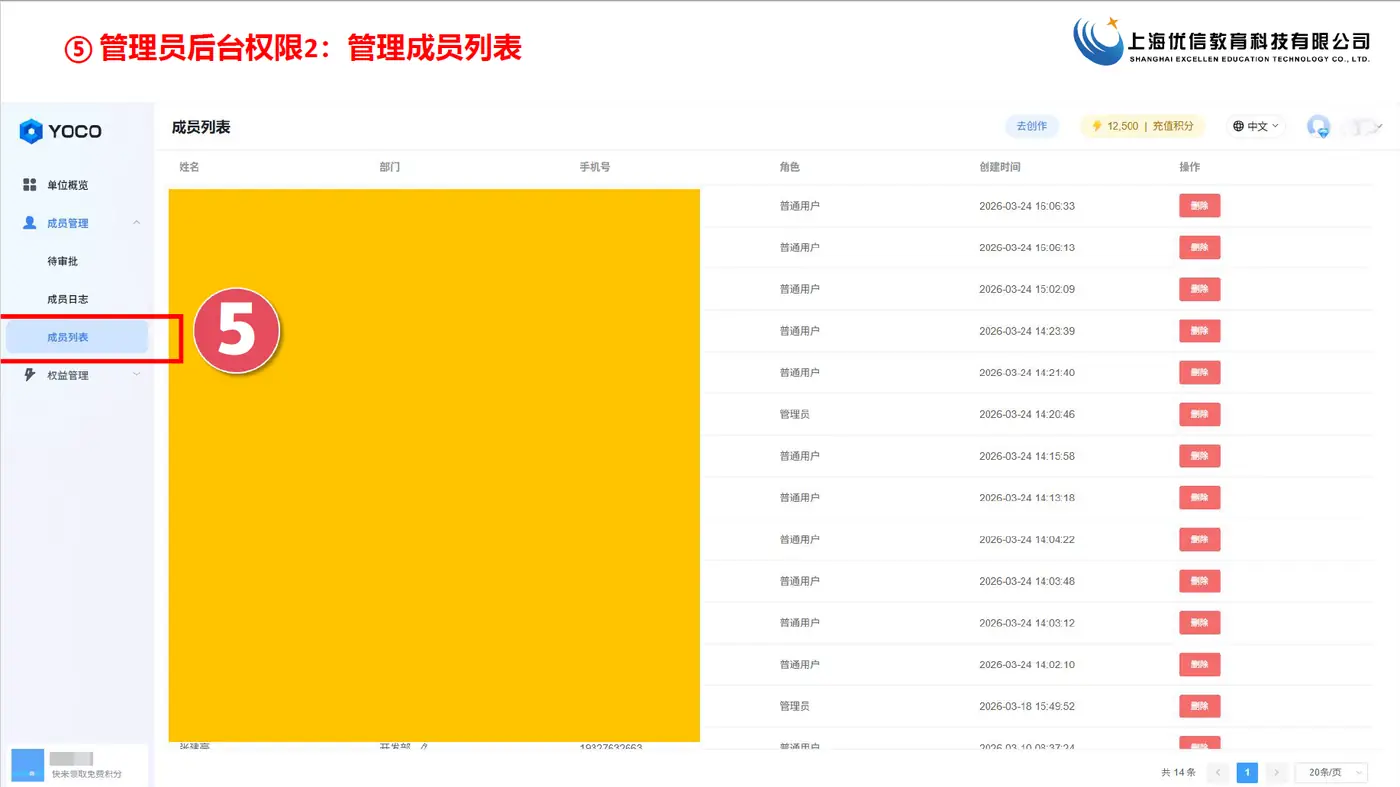Screen dimensions: 1400x787
Task: Click the 成员列表 page title
Action: tap(201, 127)
